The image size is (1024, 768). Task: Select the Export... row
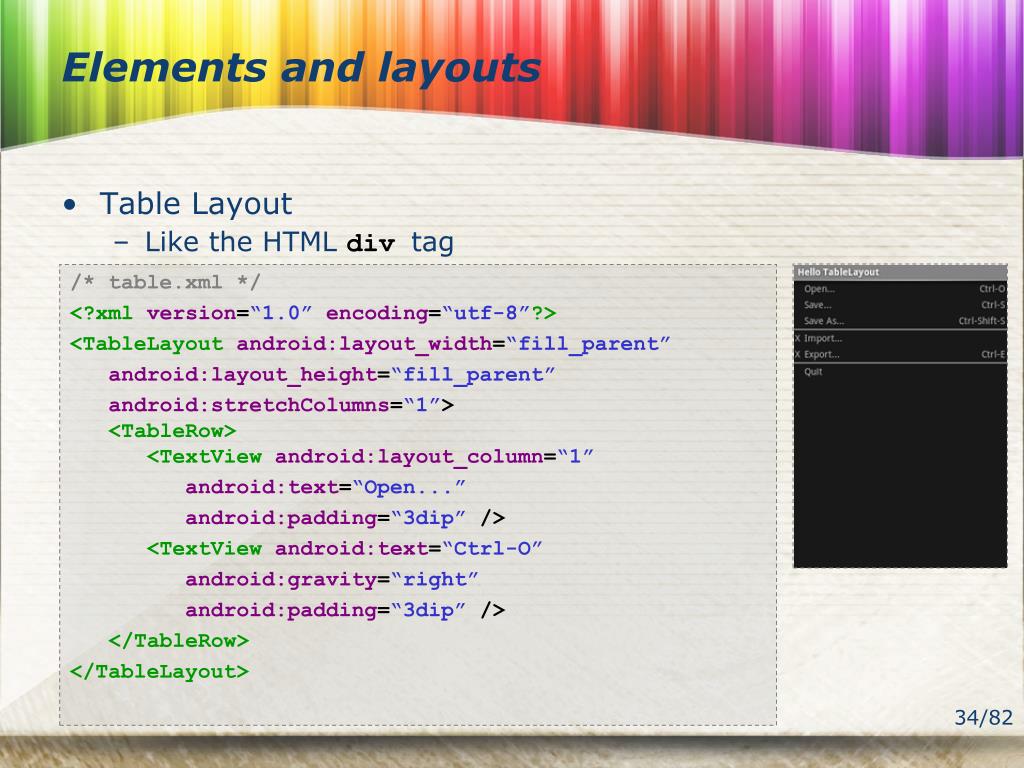click(900, 355)
